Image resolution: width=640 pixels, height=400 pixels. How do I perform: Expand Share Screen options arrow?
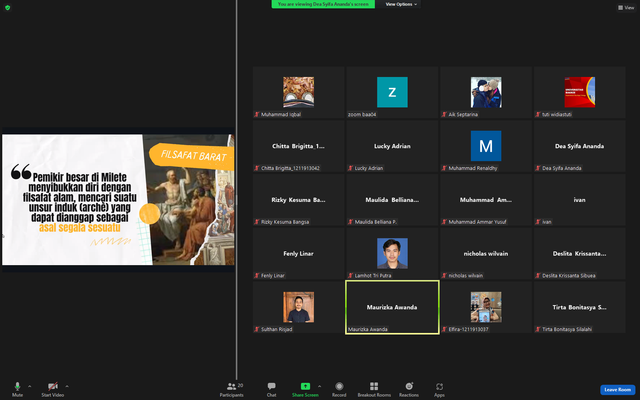point(320,386)
